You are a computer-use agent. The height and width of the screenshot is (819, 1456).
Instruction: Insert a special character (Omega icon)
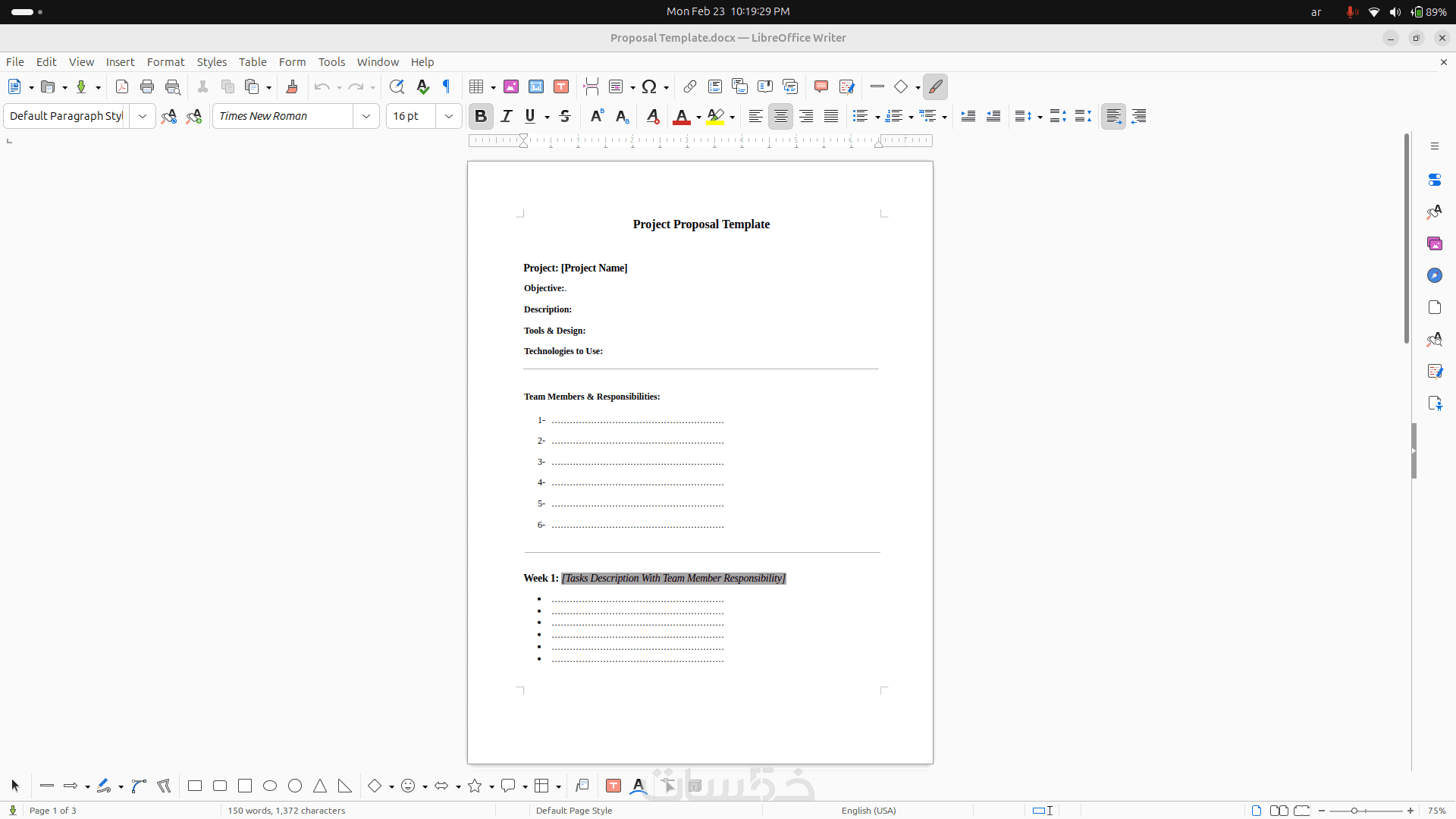click(x=649, y=86)
